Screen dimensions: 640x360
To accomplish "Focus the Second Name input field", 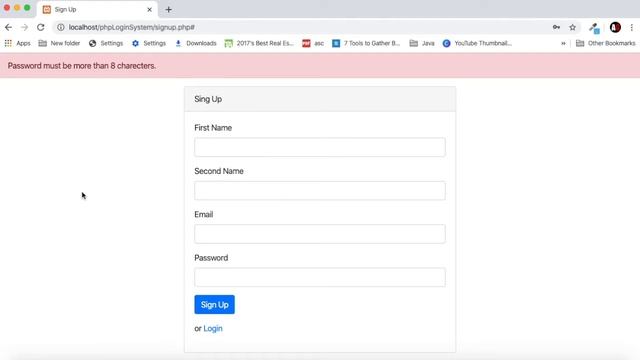I will (320, 191).
